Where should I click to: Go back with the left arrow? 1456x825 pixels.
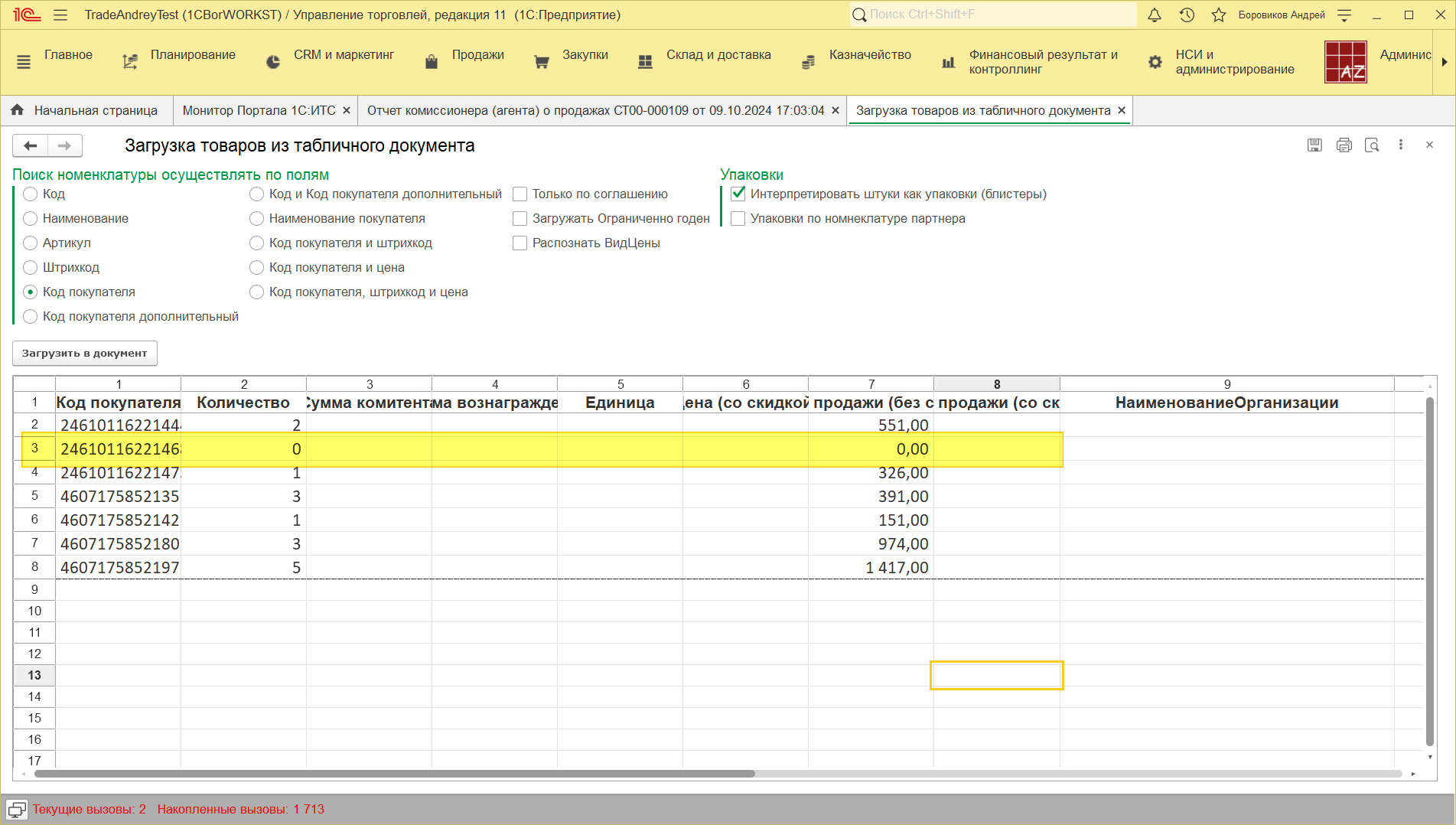click(31, 145)
